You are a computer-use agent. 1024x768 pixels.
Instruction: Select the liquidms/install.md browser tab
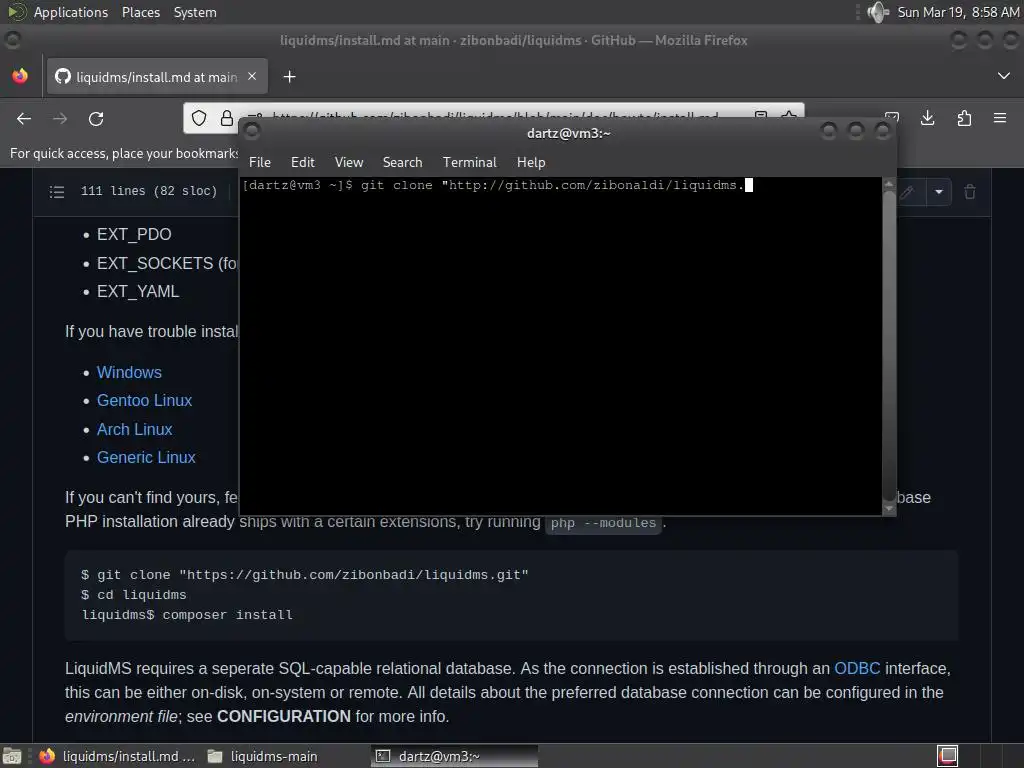[157, 77]
